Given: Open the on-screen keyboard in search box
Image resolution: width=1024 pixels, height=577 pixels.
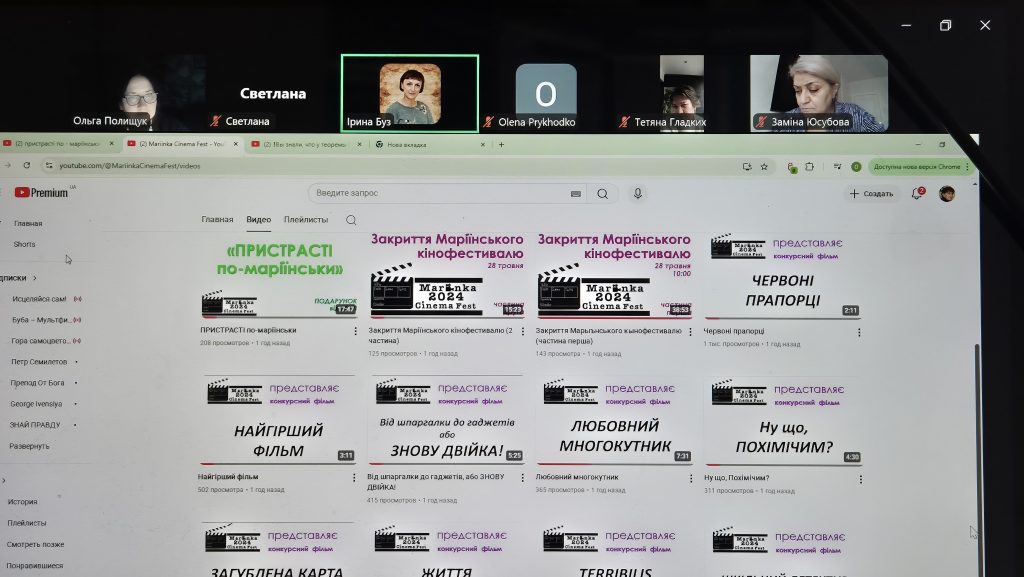Looking at the screenshot, I should pyautogui.click(x=576, y=194).
